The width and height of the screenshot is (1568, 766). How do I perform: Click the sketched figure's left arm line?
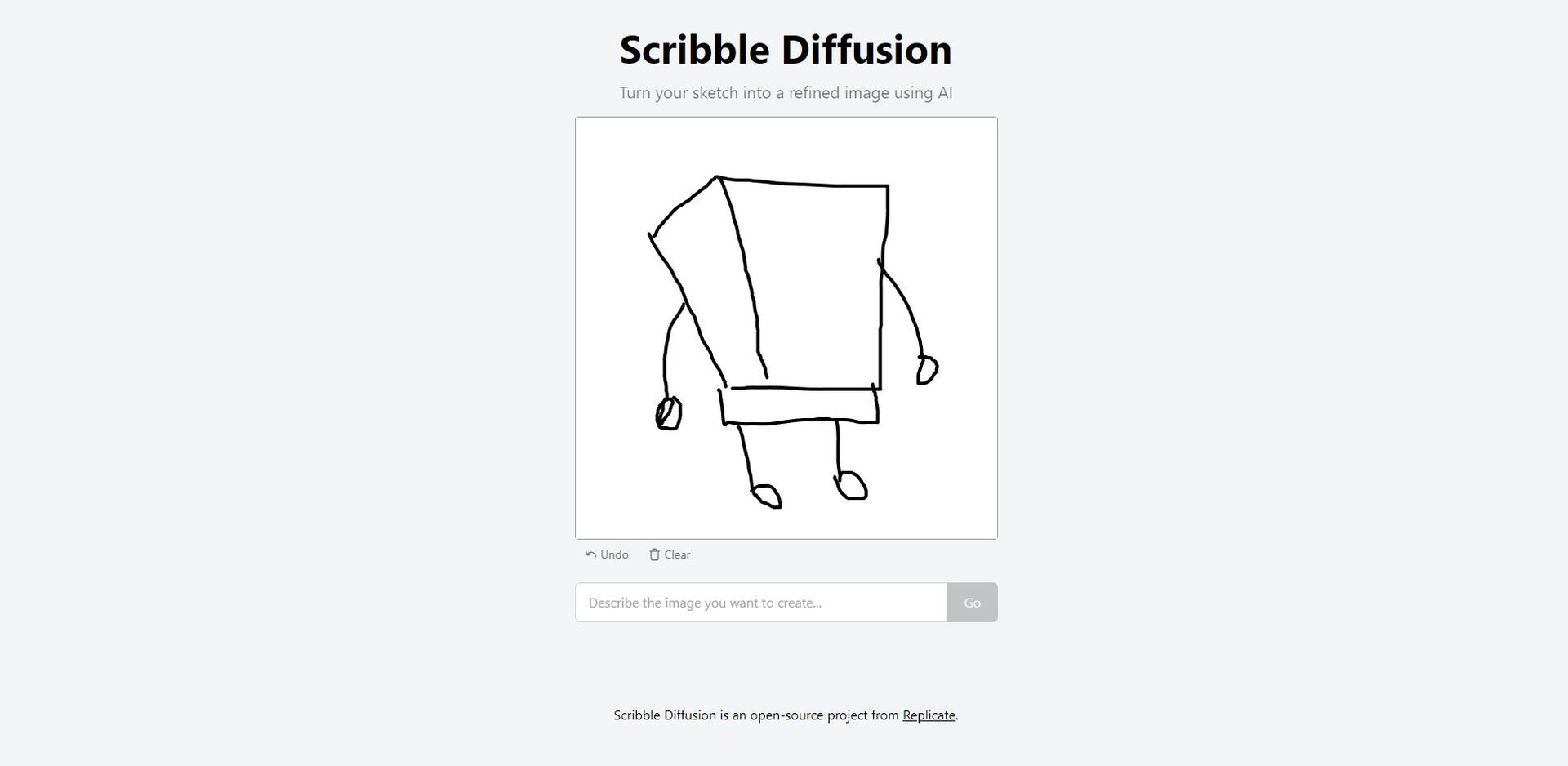pos(671,350)
